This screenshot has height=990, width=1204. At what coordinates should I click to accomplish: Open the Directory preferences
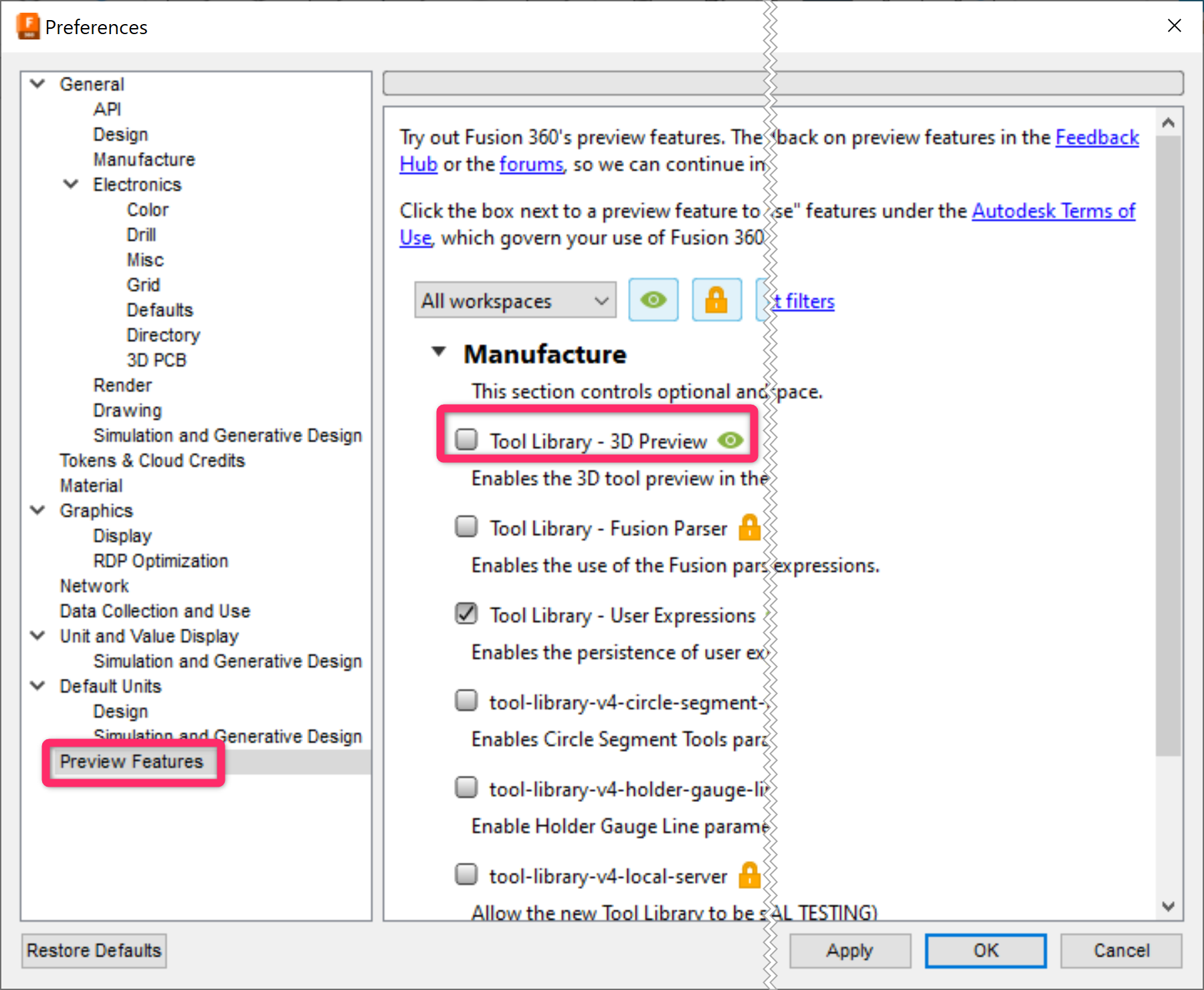[163, 335]
